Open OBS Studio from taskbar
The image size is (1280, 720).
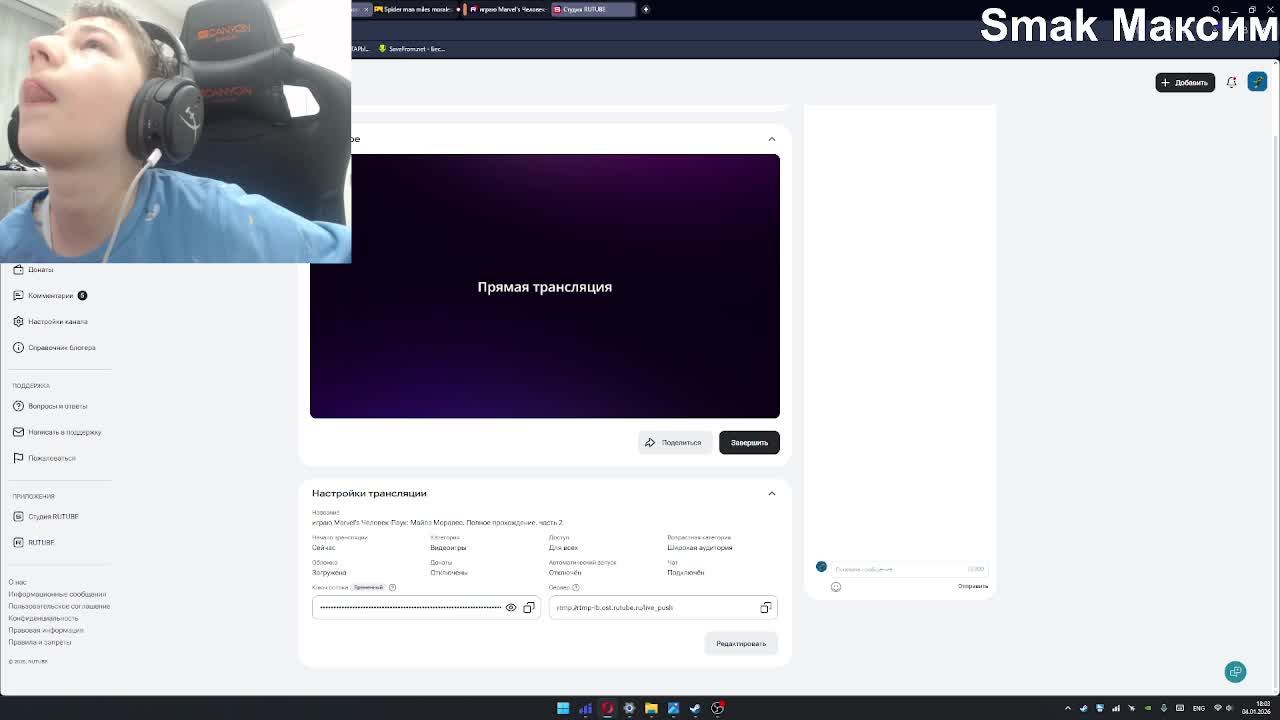[717, 708]
